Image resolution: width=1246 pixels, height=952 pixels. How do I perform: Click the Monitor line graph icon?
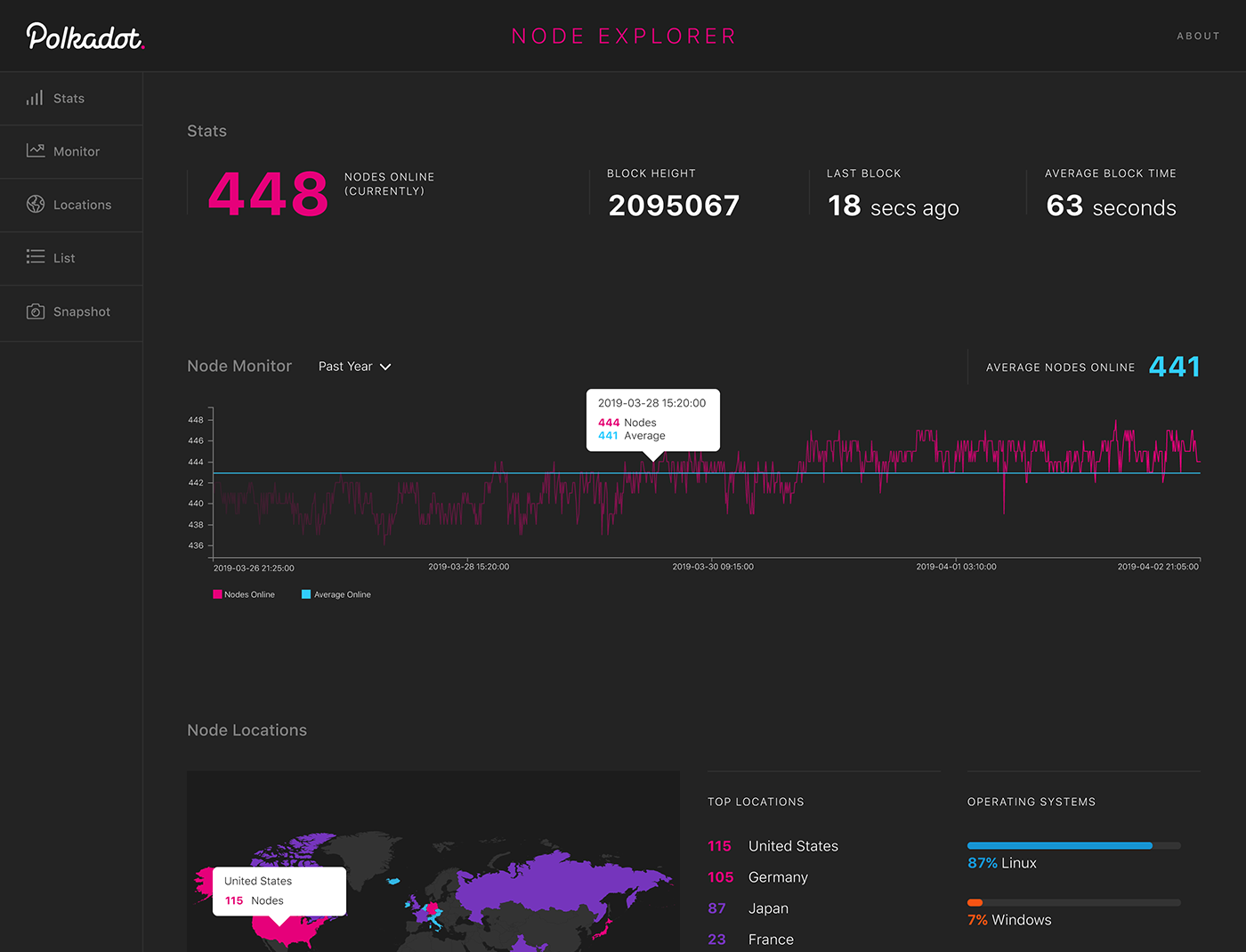36,150
